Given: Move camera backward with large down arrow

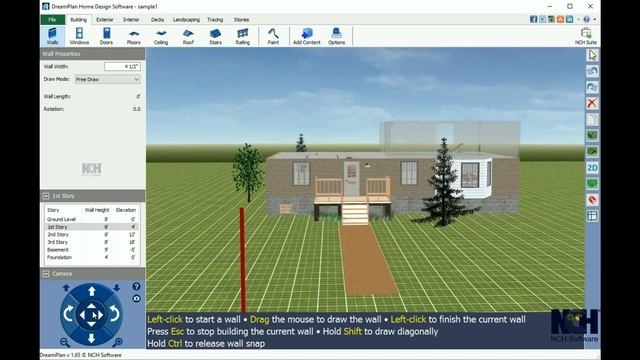Looking at the screenshot, I should (91, 338).
